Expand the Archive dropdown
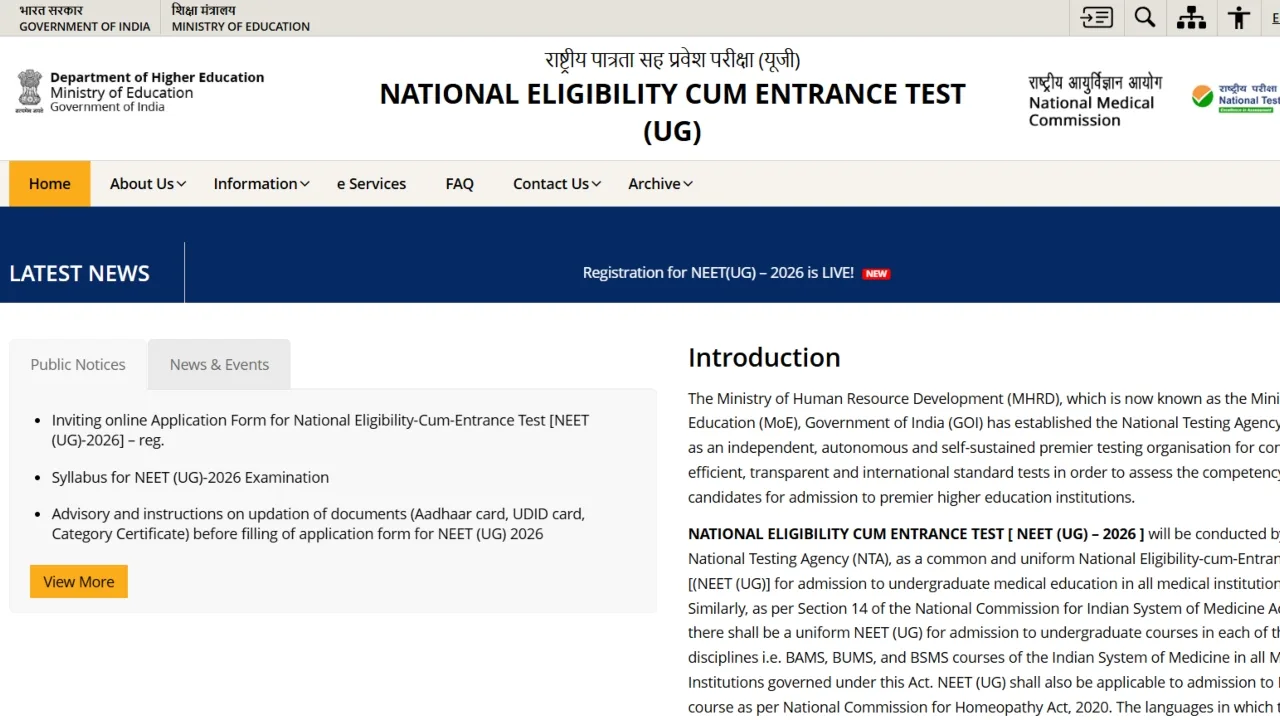The image size is (1280, 720). 659,183
